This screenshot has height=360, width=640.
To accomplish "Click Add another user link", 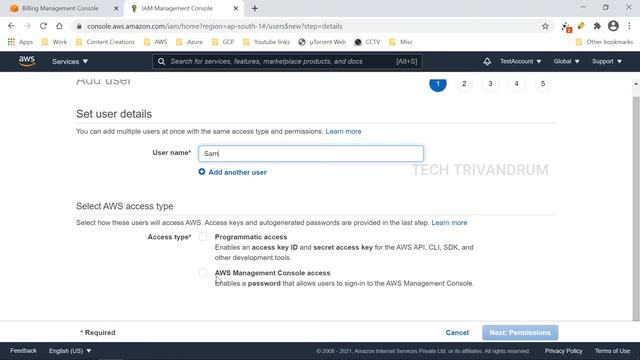I will [x=237, y=172].
